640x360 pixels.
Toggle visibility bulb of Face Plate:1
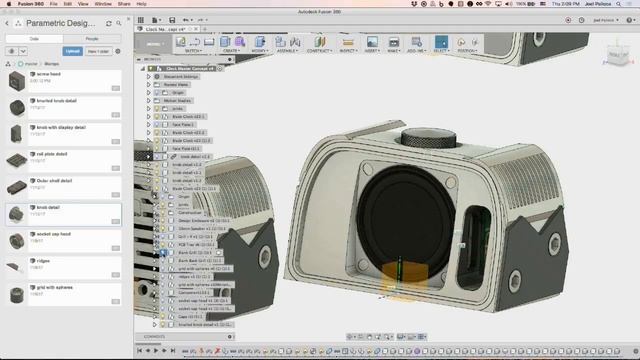tap(157, 124)
